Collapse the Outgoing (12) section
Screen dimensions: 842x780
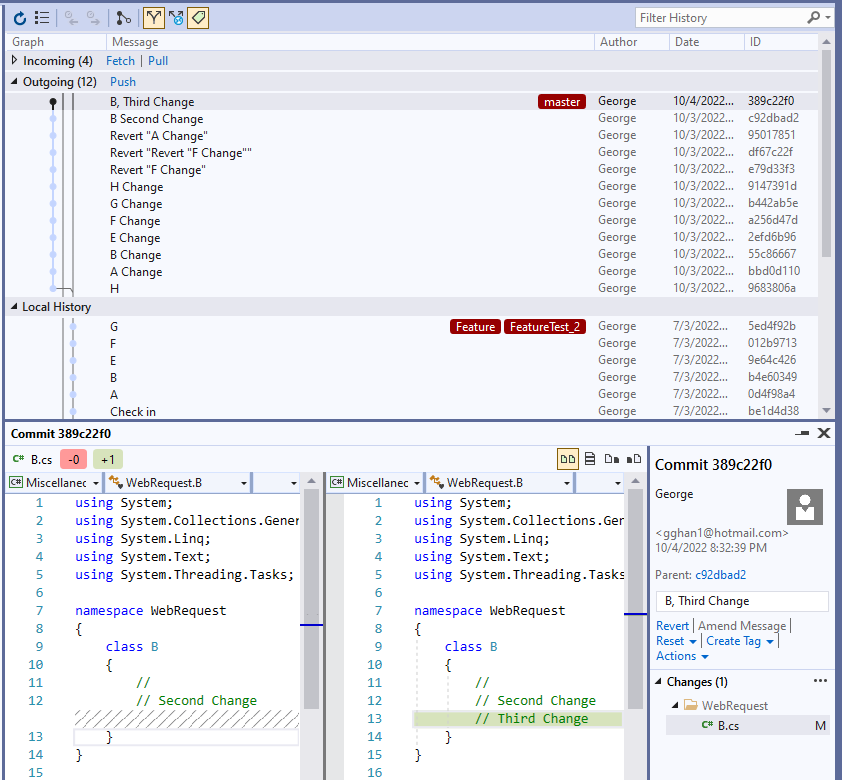(x=15, y=82)
